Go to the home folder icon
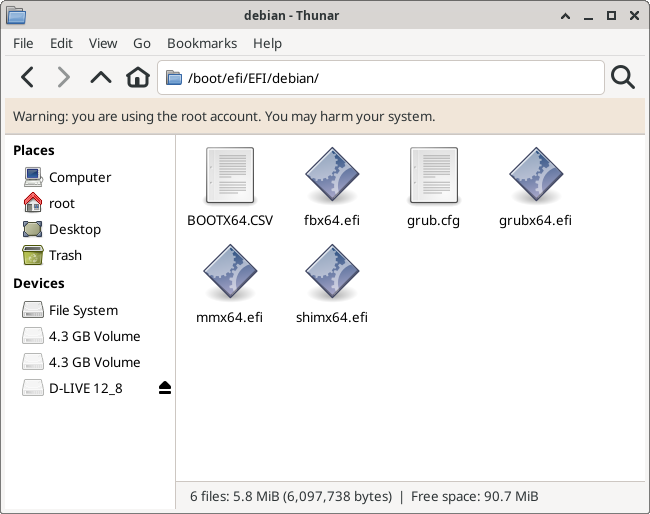 coord(138,78)
